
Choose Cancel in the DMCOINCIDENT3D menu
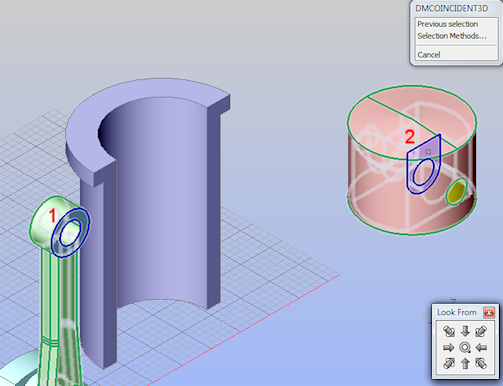429,55
